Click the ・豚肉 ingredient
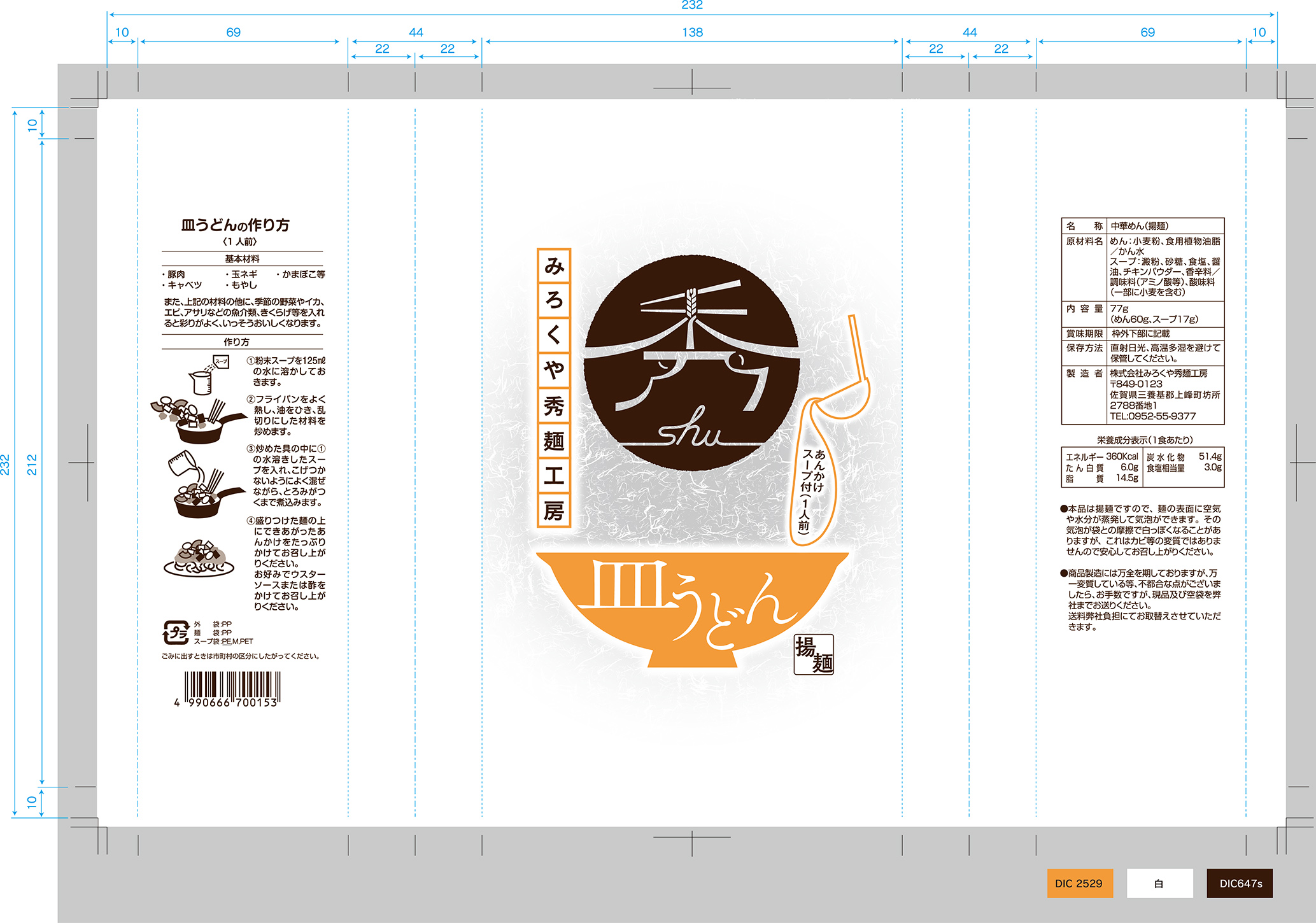The height and width of the screenshot is (923, 1316). pyautogui.click(x=173, y=274)
